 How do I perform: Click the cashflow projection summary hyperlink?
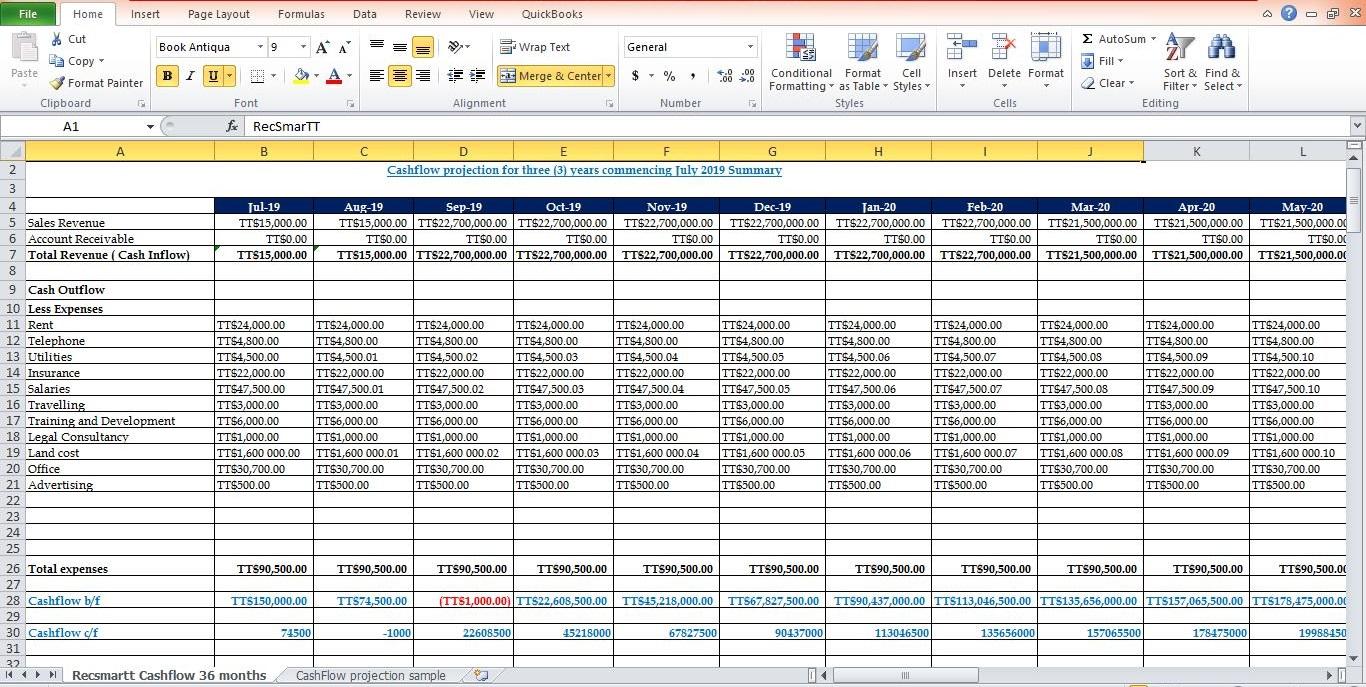tap(584, 170)
